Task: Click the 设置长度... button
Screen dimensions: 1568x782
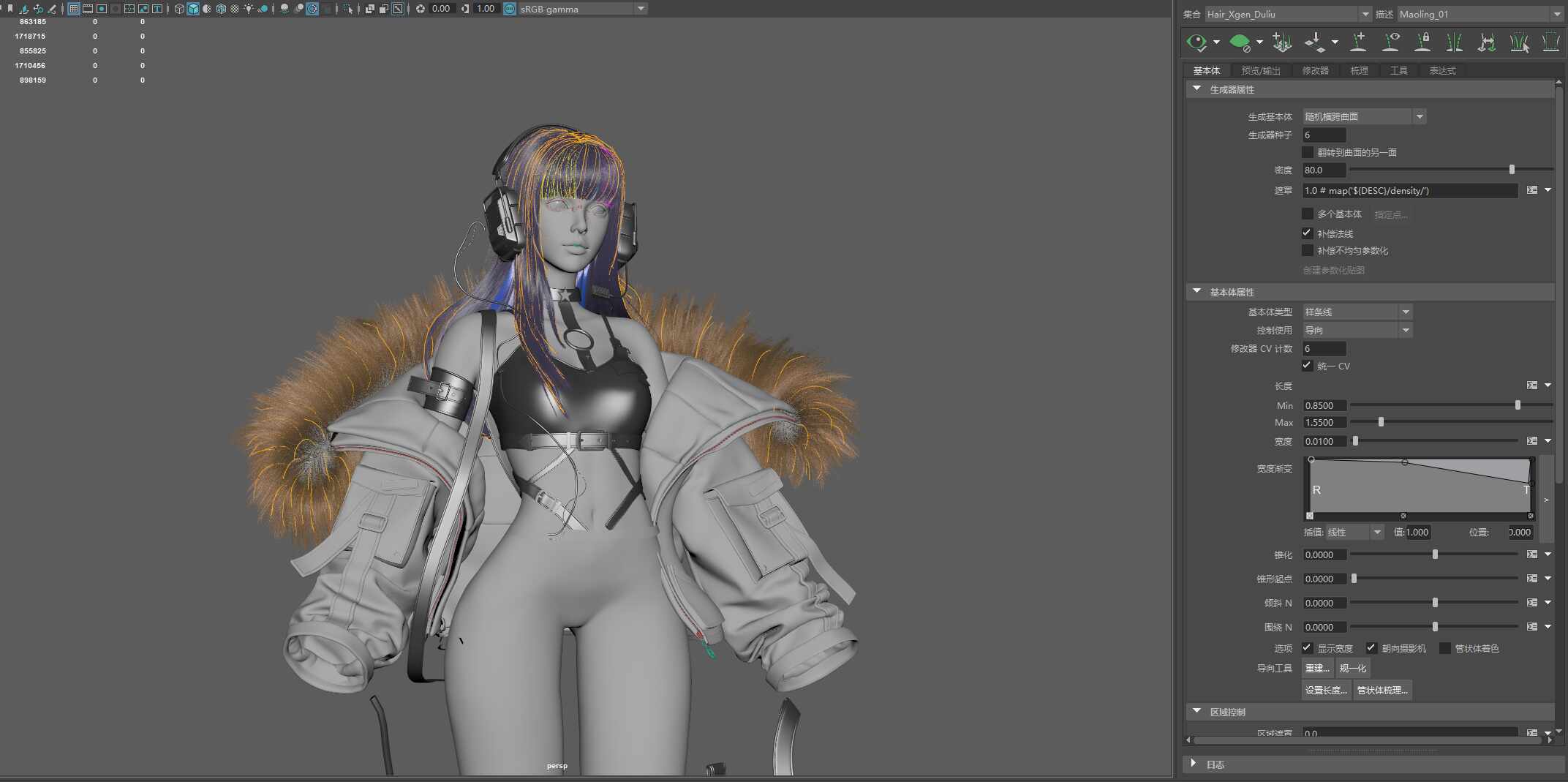Action: point(1326,690)
